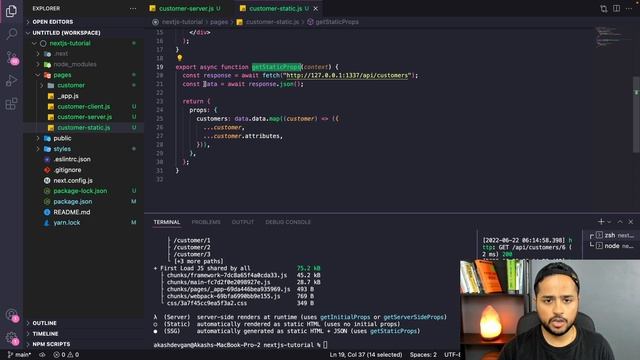Click Ln 19, Col 37 cursor position

click(x=366, y=355)
